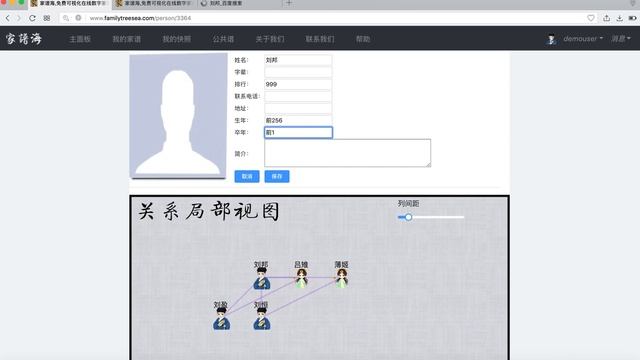The image size is (640, 360).
Task: Open a new browser tab
Action: click(x=289, y=3)
